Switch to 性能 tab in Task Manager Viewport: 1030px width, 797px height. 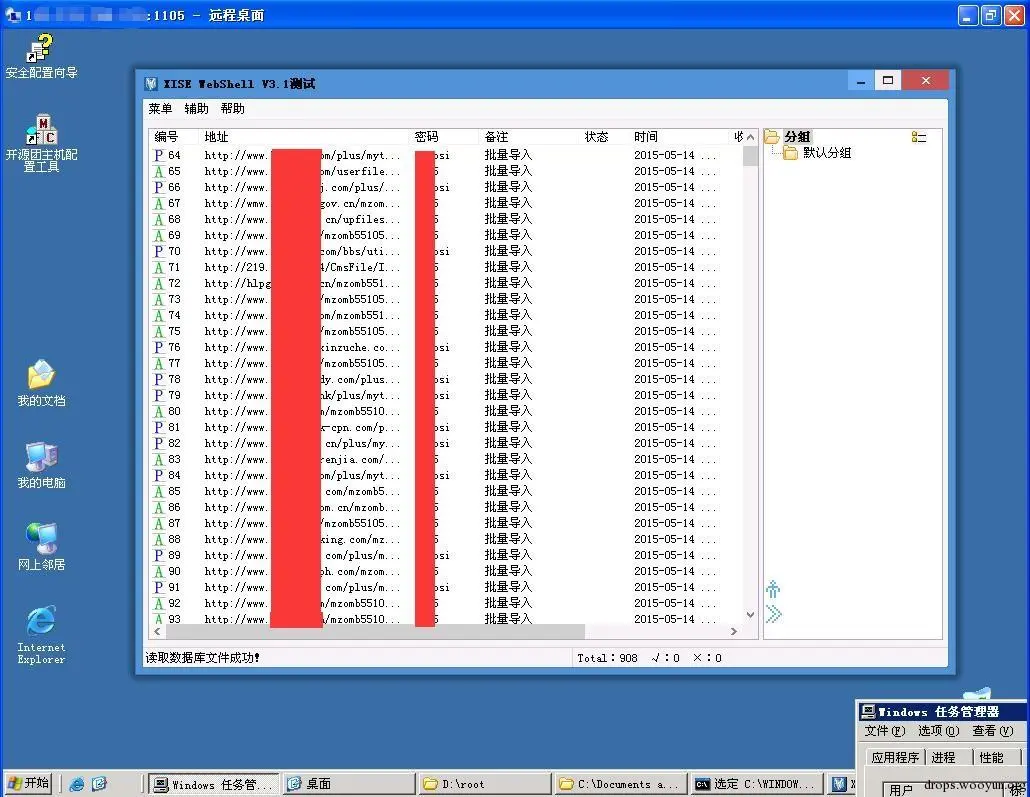991,757
